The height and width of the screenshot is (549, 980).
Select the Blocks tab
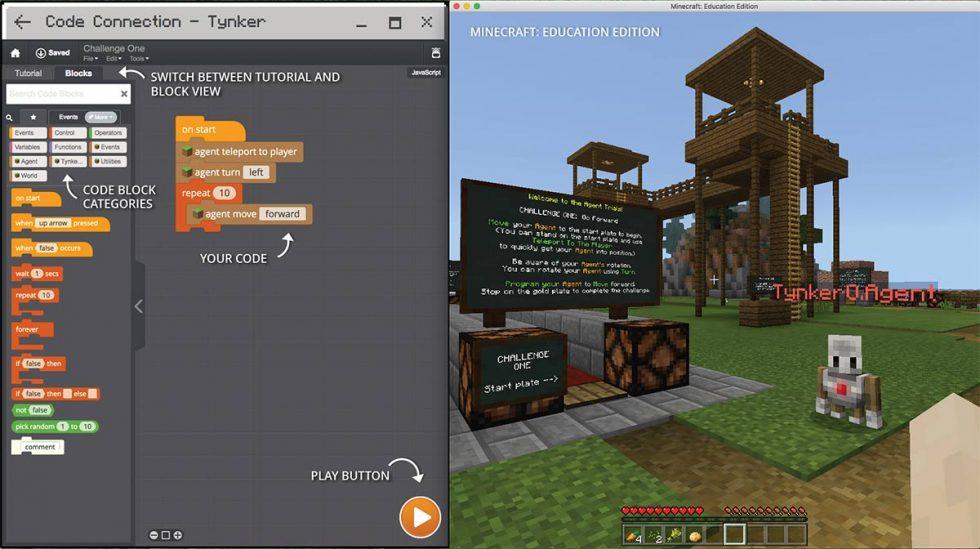click(78, 73)
